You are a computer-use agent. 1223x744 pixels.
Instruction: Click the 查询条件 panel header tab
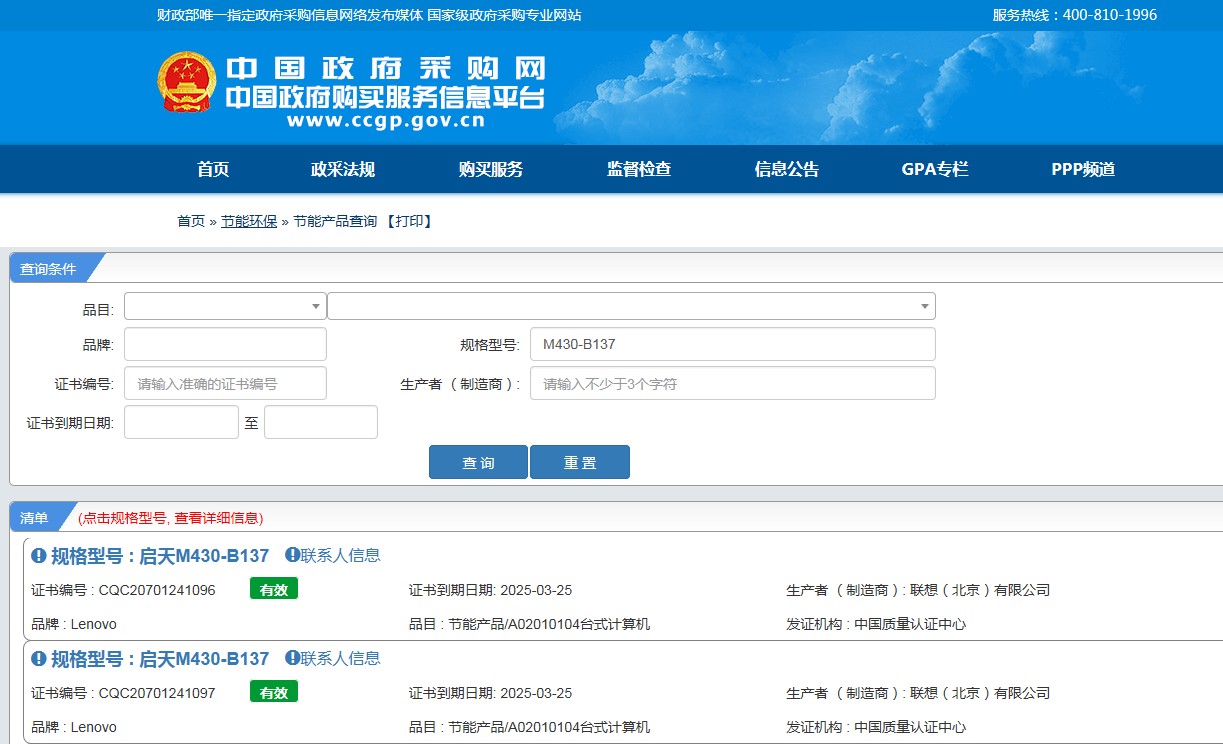point(50,268)
